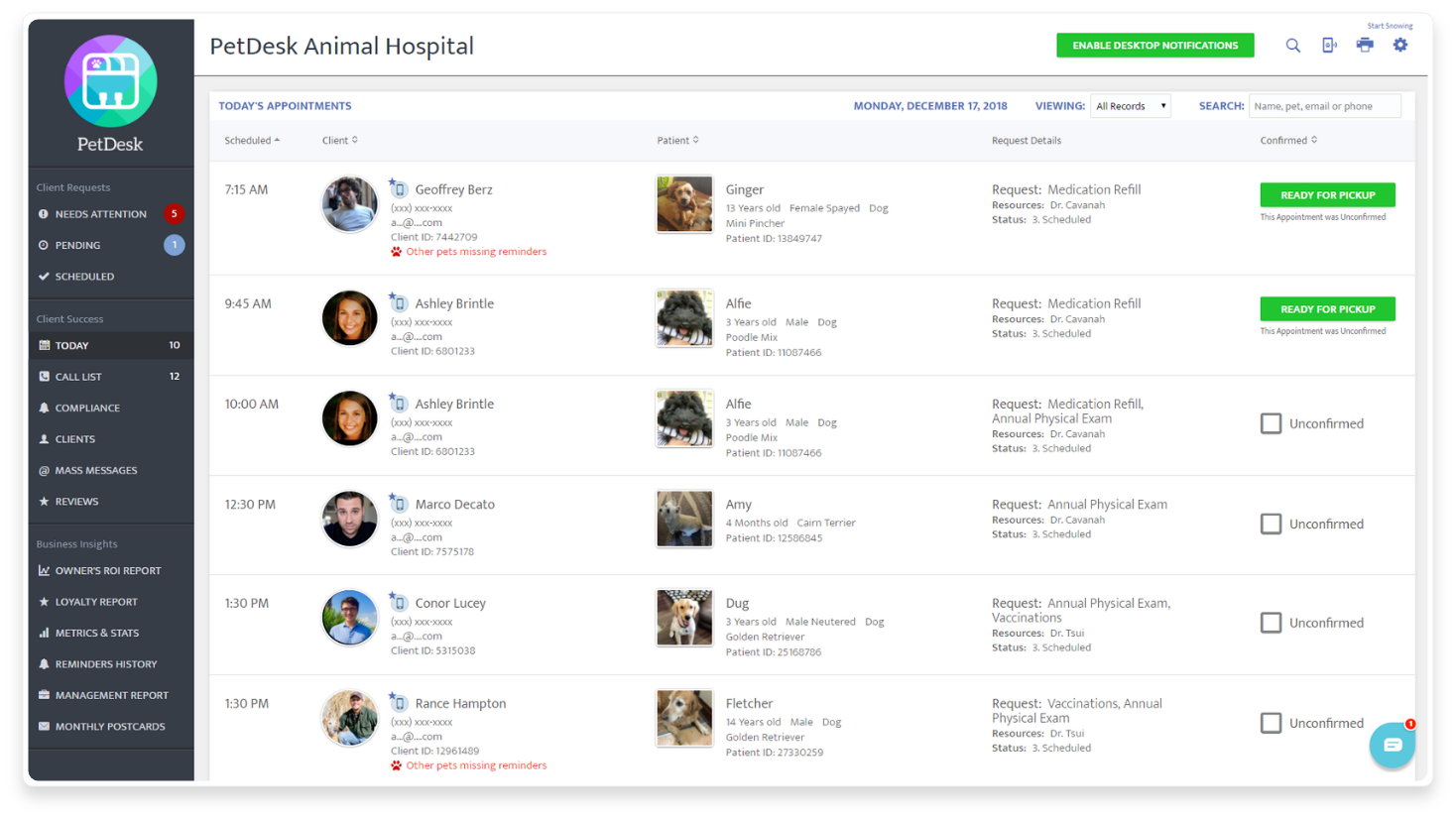Screen dimensions: 1456x819
Task: Open settings with the gear icon
Action: coord(1400,45)
